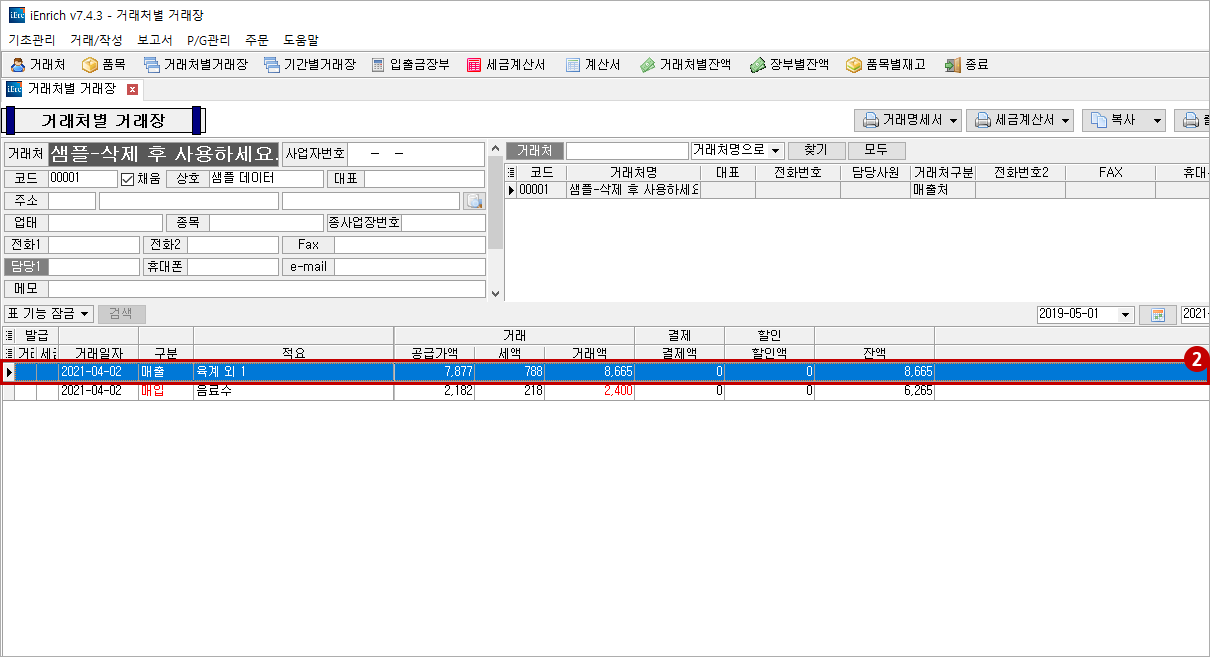Click the red 2,400 거래액 cell

tap(590, 391)
